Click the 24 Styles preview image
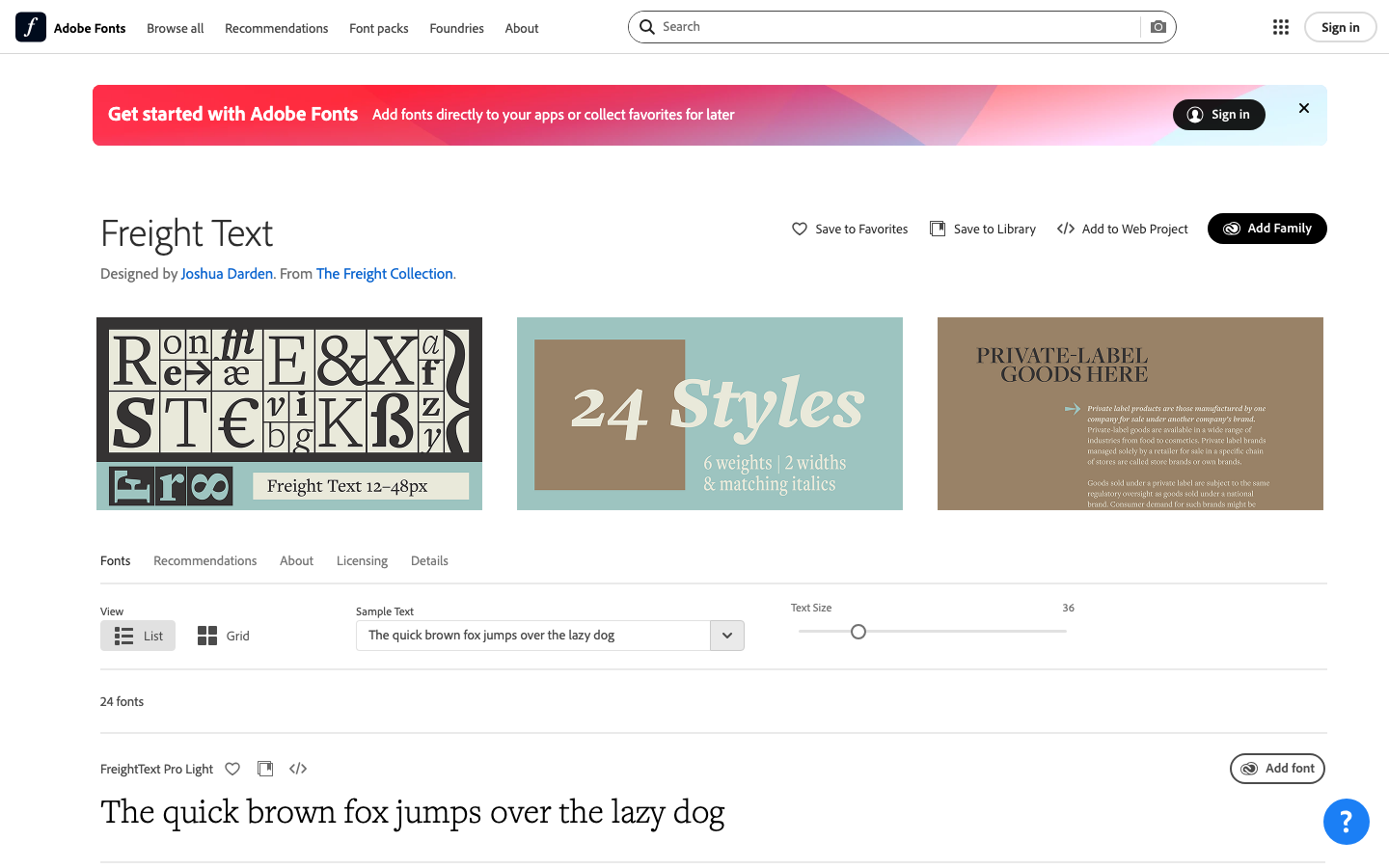Image resolution: width=1389 pixels, height=868 pixels. click(709, 413)
